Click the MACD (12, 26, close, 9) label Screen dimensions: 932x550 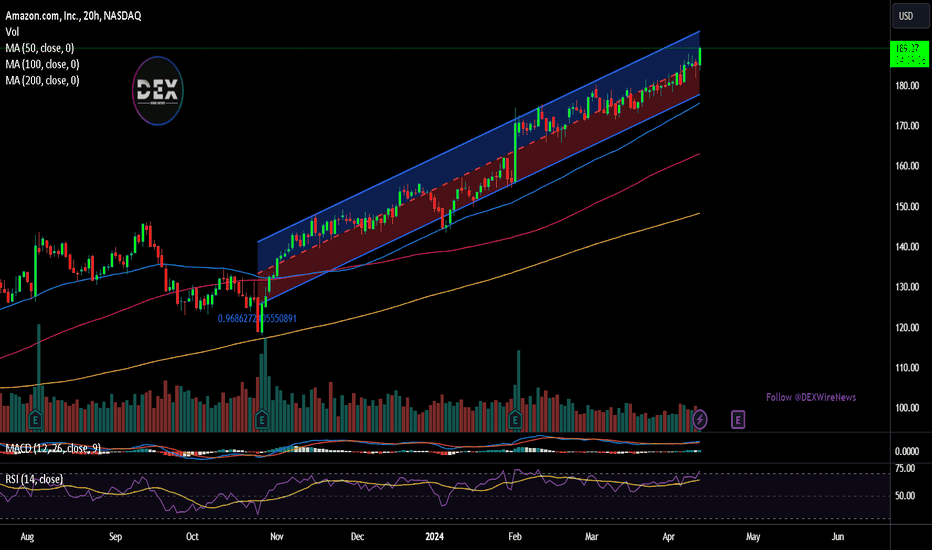53,448
